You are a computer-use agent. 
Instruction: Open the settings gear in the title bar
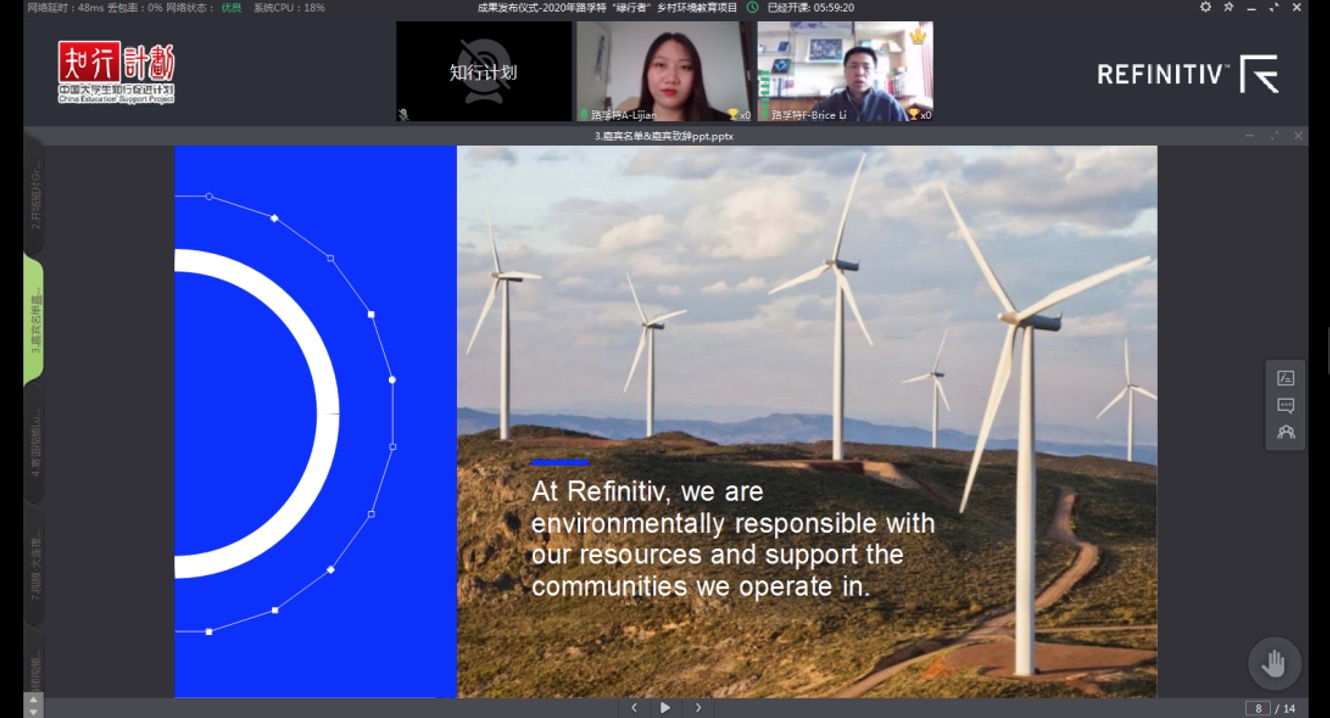tap(1206, 7)
